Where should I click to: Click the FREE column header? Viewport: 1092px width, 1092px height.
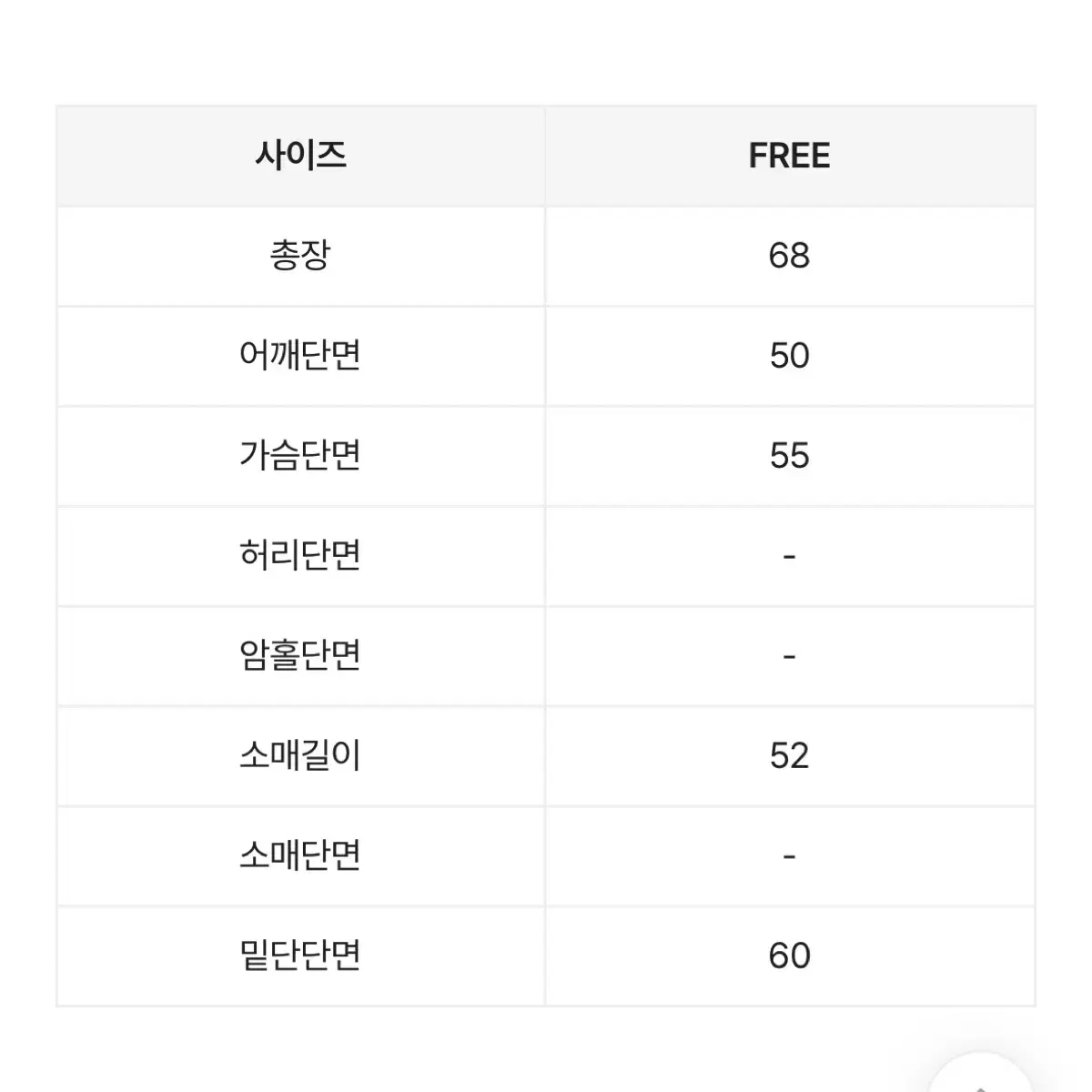789,156
